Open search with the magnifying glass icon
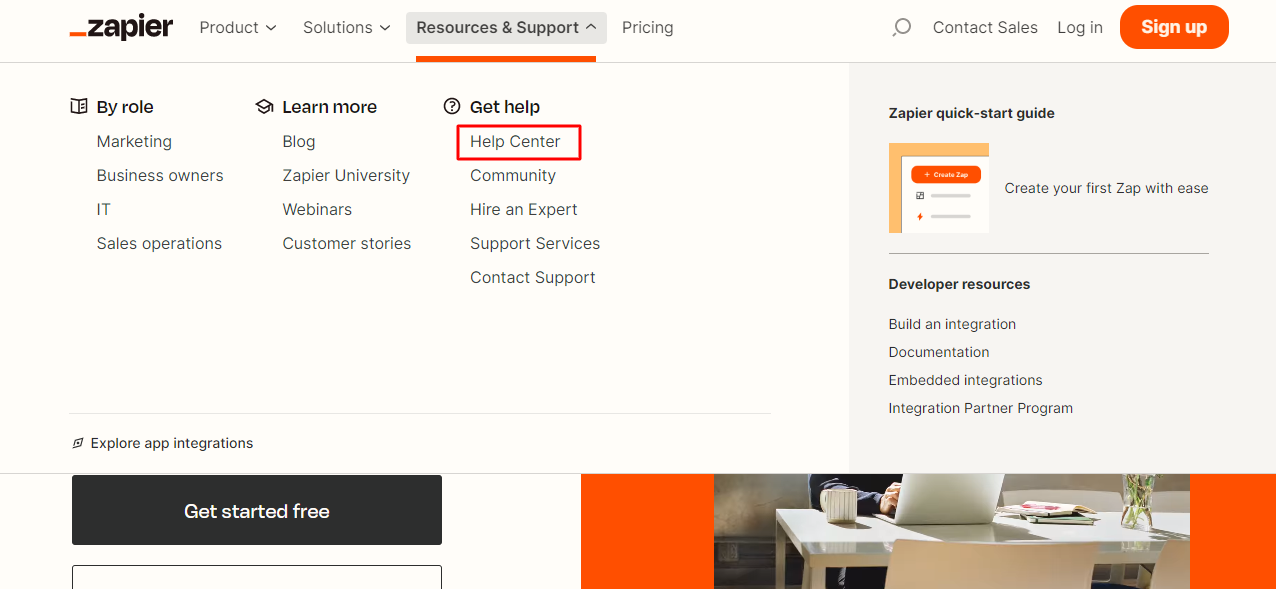1276x589 pixels. (x=901, y=28)
